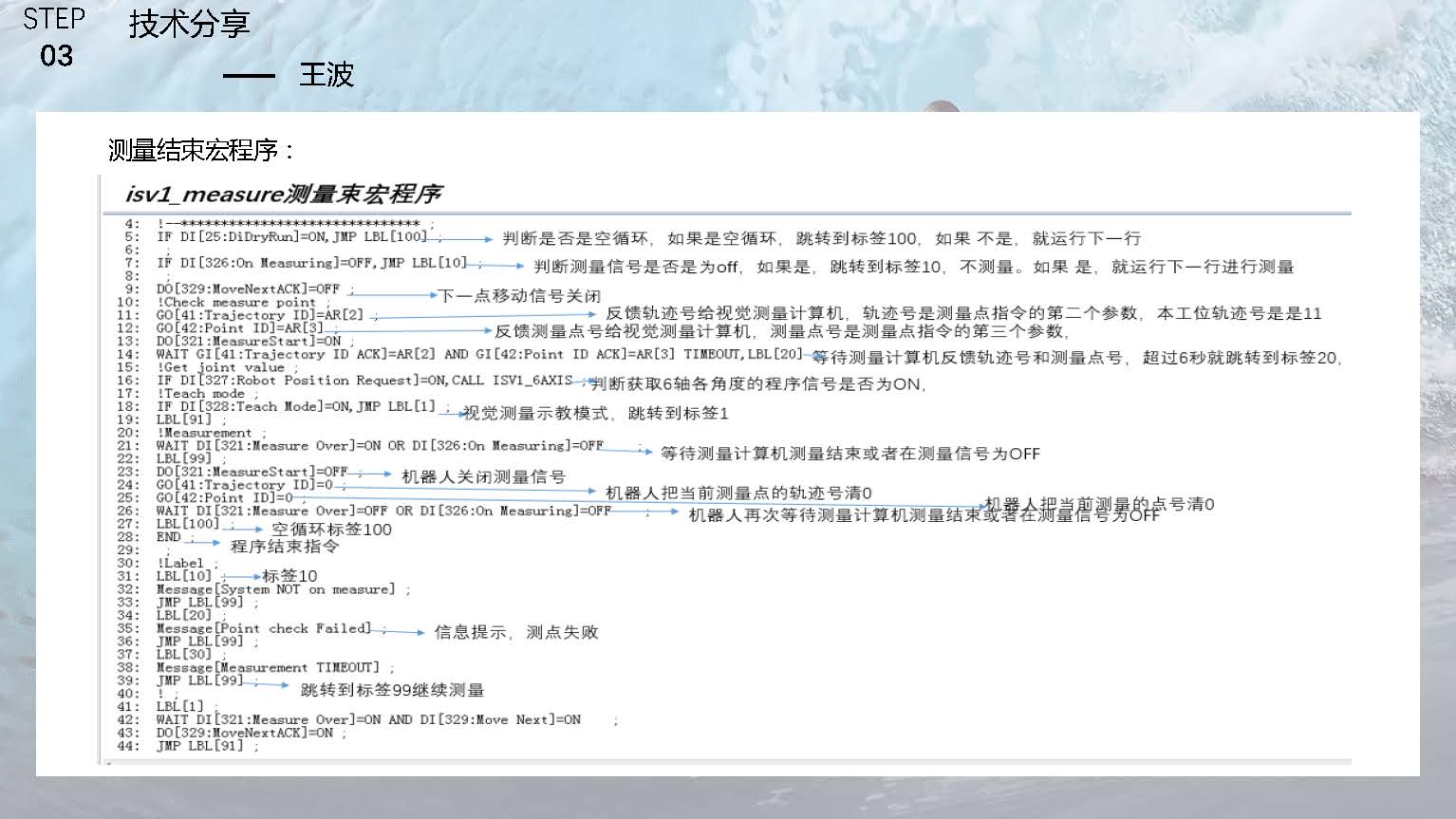This screenshot has height=819, width=1456.
Task: Select code "GO[42:Point ID]=AR[3]"
Action: pyautogui.click(x=240, y=328)
